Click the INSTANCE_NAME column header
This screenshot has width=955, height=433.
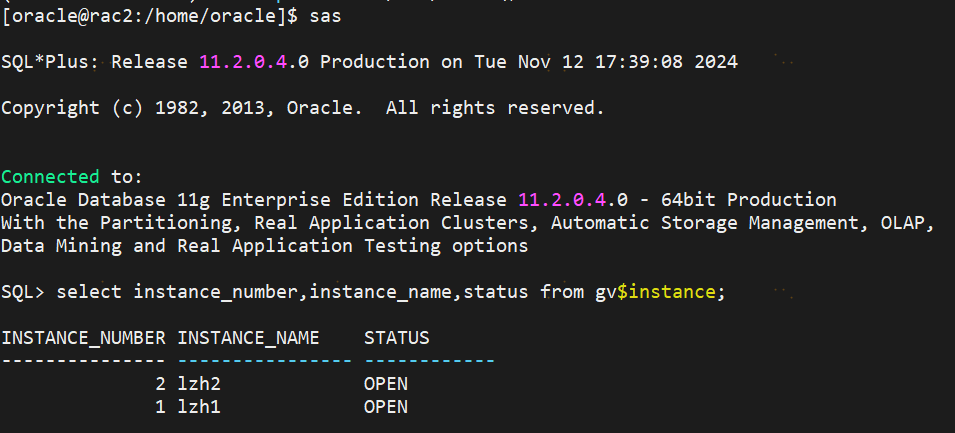[248, 338]
